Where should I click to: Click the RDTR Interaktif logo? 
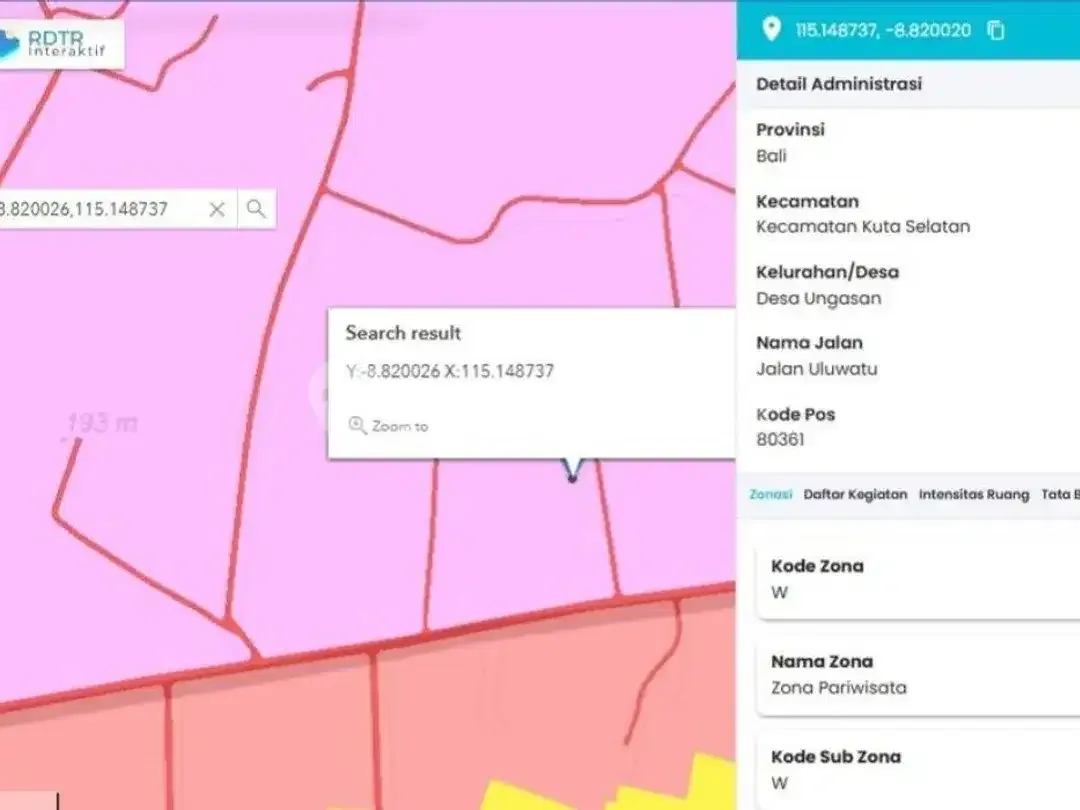tap(61, 43)
